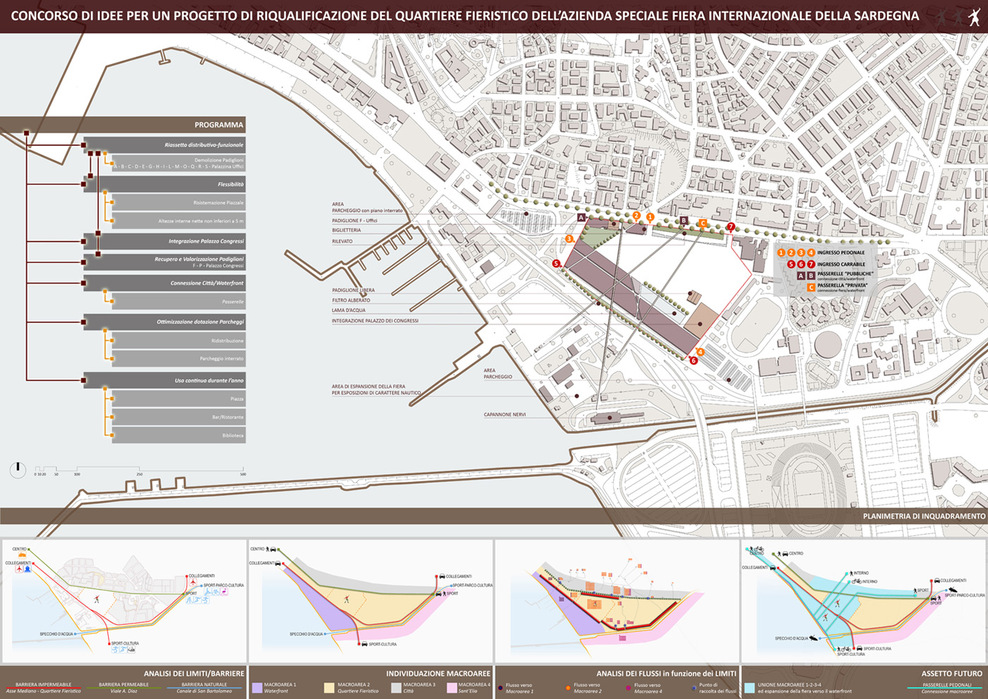
Task: Select the Ottimizzazione dotazione Parcheggi bar
Action: pos(164,322)
